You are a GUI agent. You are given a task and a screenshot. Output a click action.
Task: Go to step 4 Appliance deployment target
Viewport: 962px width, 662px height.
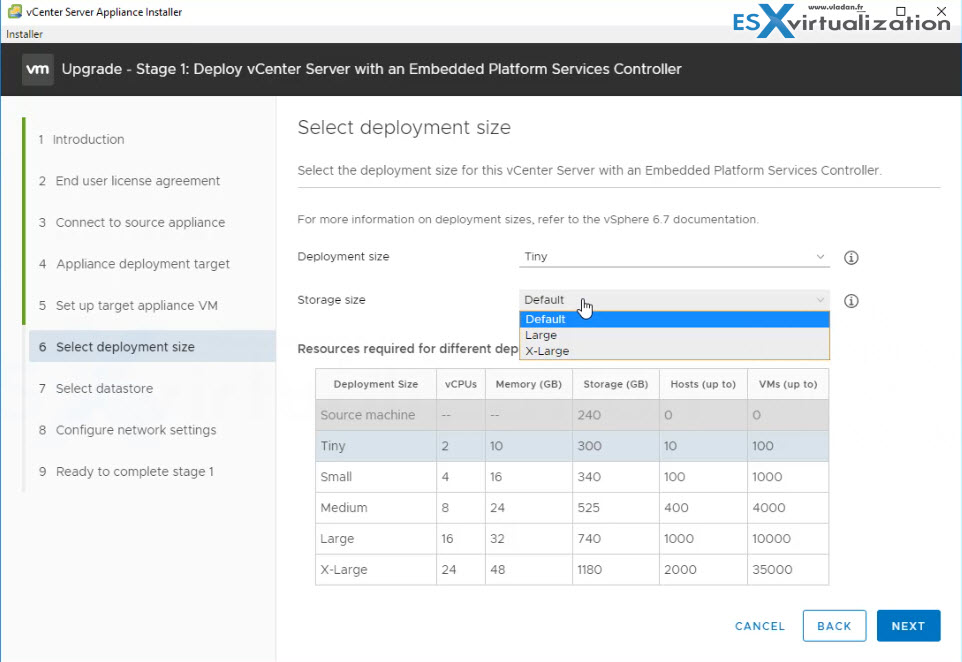click(134, 264)
